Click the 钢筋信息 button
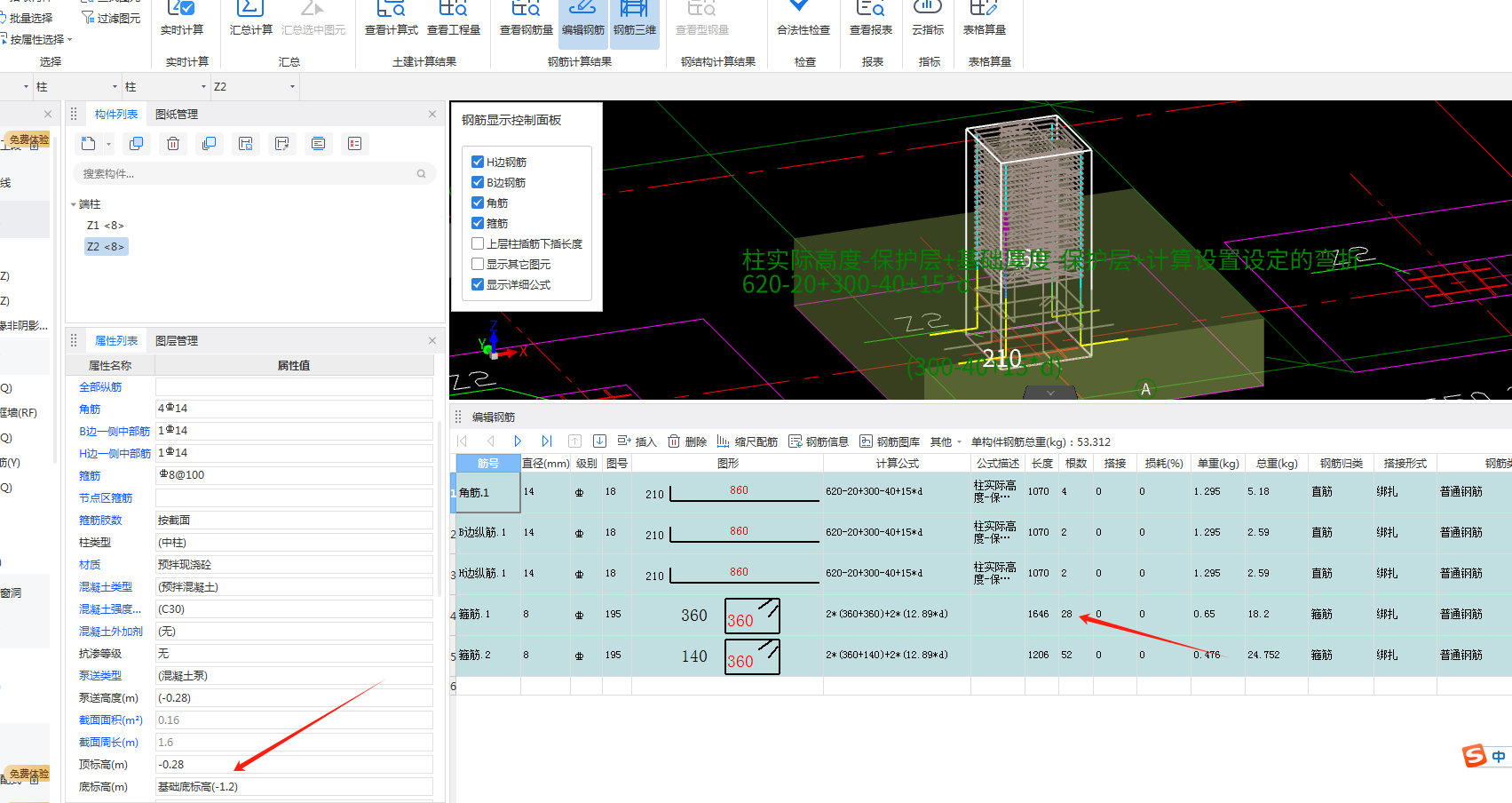Screen dimensions: 1512x803 point(819,442)
